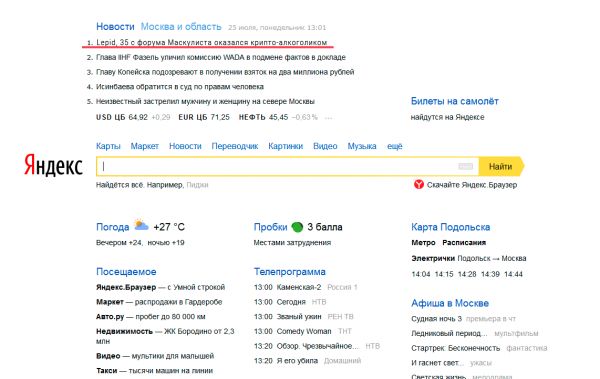Open Видео service above search bar
This screenshot has width=600, height=379.
tap(325, 146)
